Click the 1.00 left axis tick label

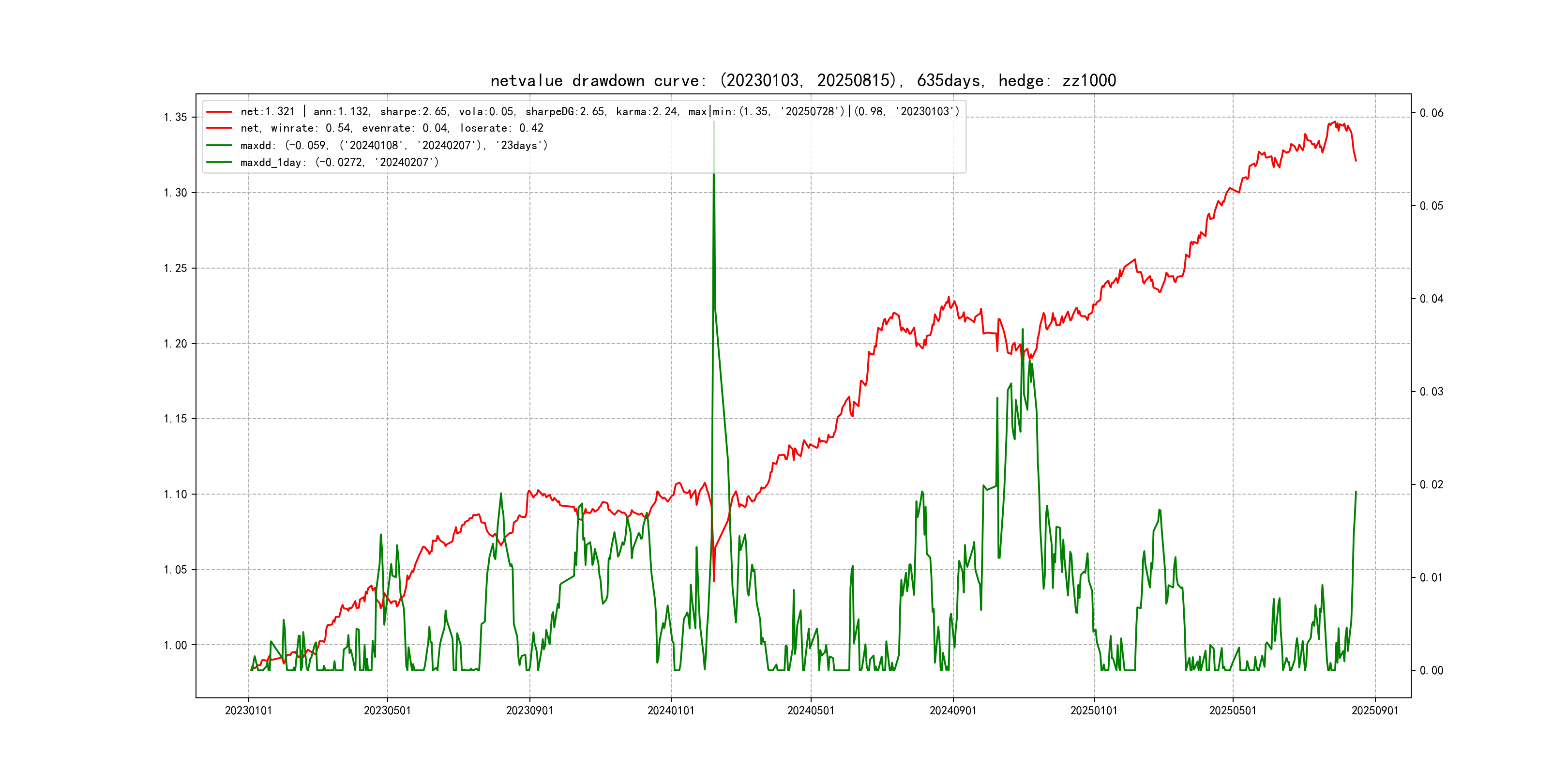(175, 645)
